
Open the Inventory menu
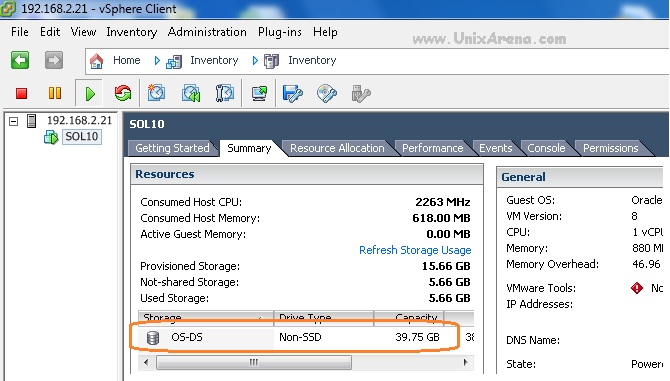132,32
